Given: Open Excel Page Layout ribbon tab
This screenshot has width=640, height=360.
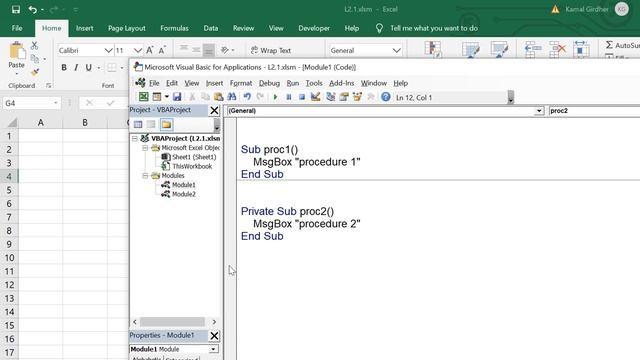Looking at the screenshot, I should click(x=127, y=28).
